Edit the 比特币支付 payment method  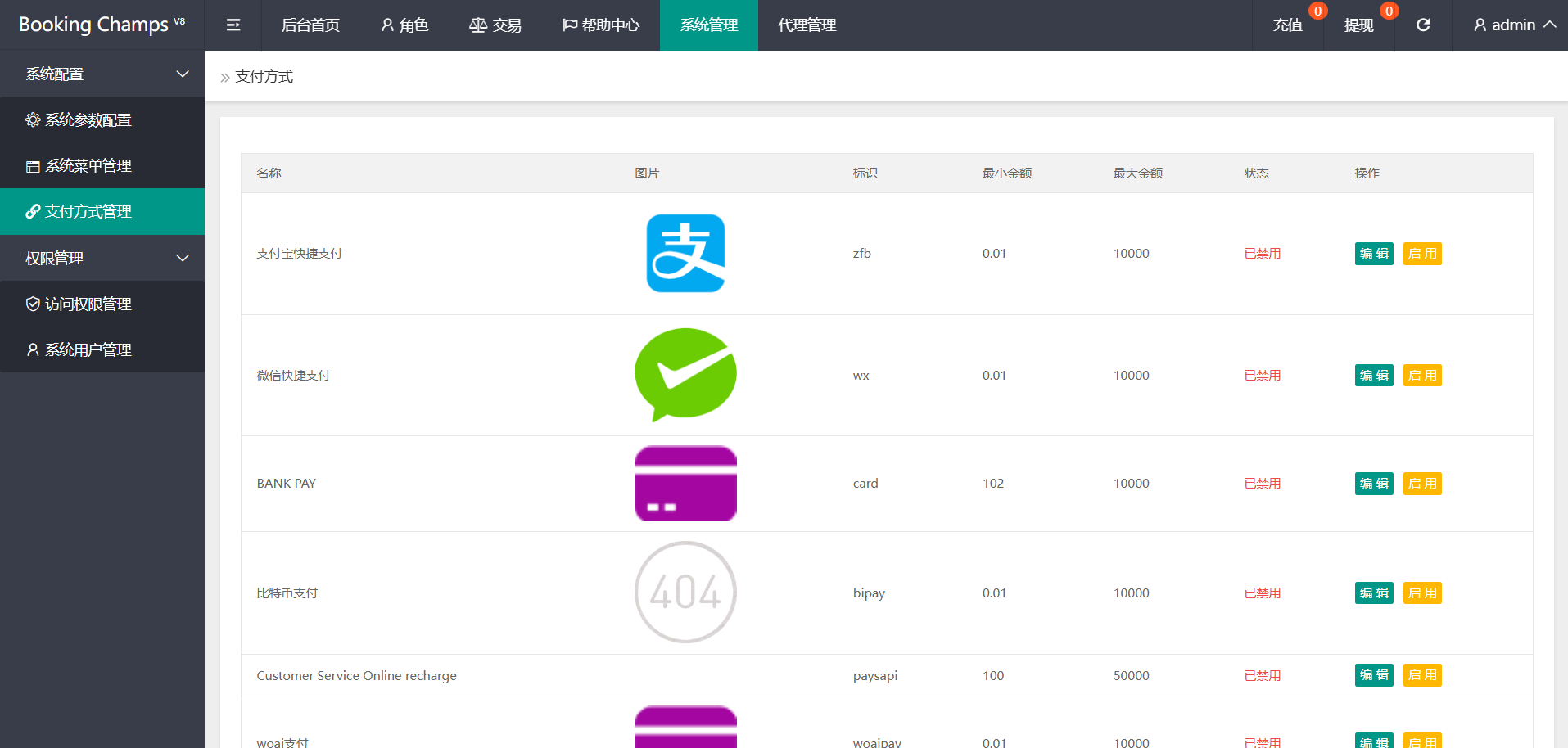(1374, 593)
